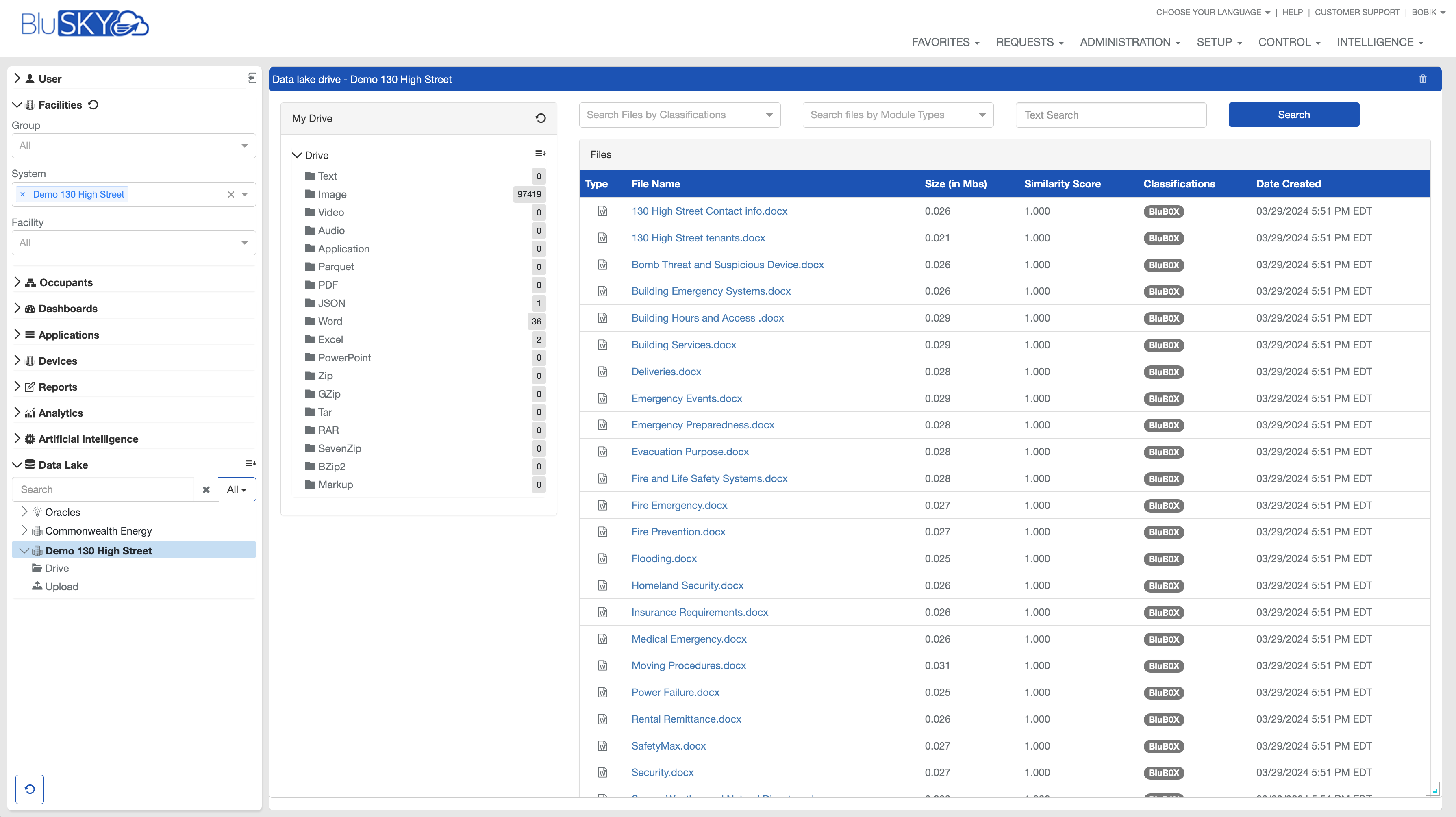Screen dimensions: 1456x817
Task: Click the Data Lake sort menu icon
Action: tap(250, 464)
